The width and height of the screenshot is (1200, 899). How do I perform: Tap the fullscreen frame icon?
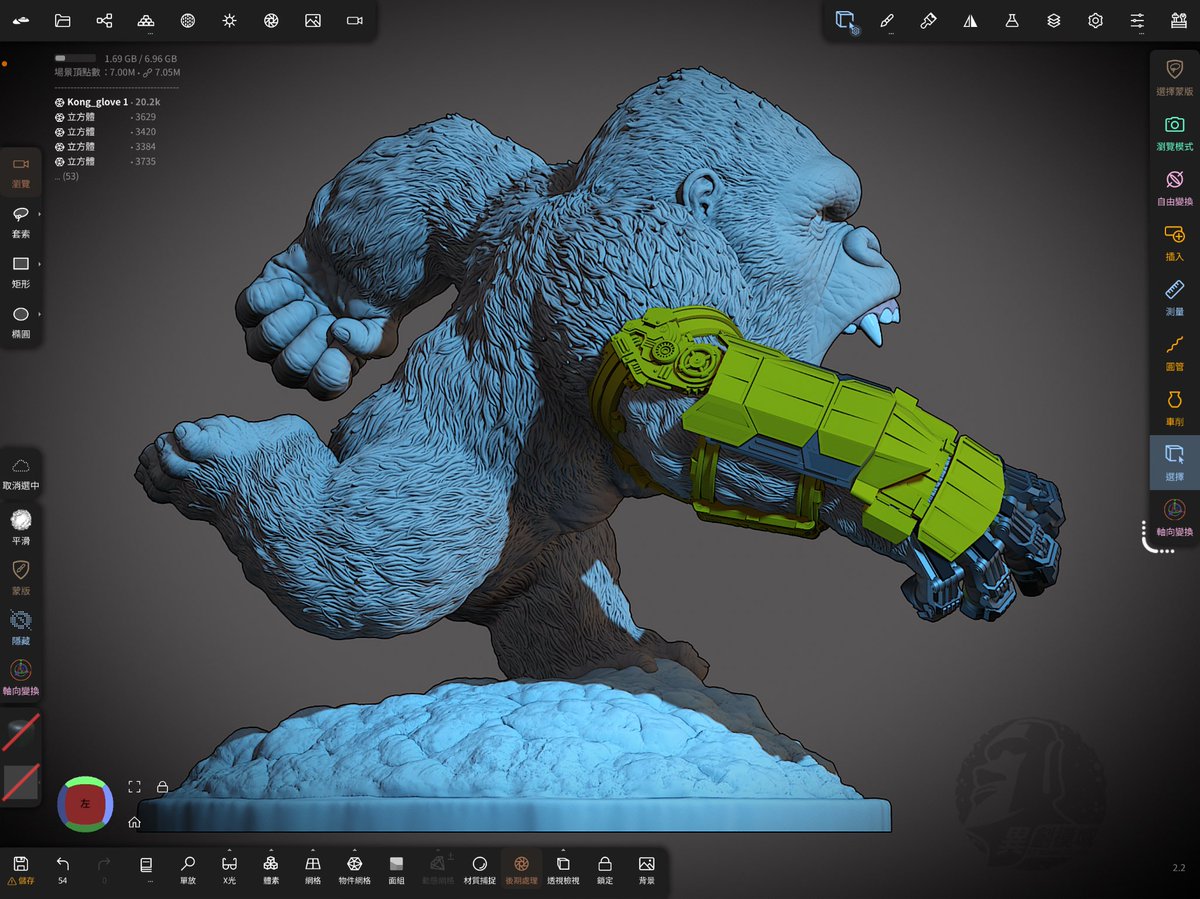[134, 787]
